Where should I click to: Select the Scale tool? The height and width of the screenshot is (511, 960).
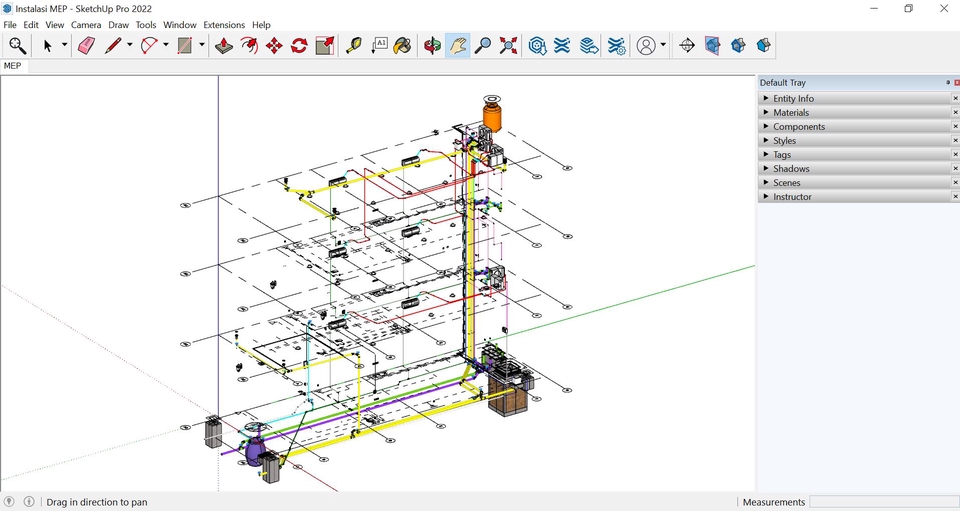tap(324, 45)
